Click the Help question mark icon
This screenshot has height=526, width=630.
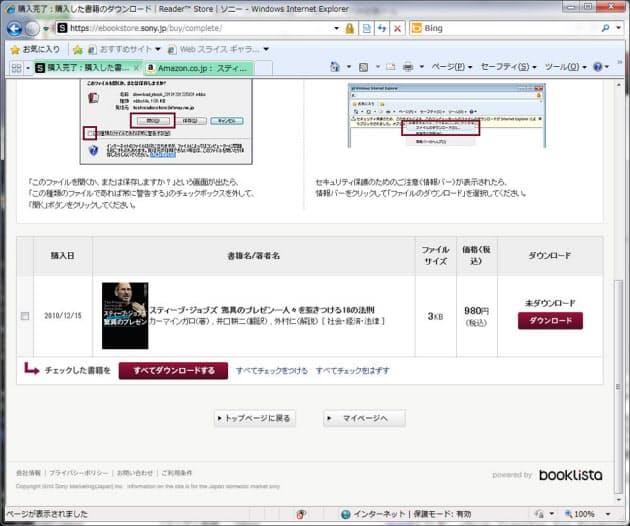(597, 68)
